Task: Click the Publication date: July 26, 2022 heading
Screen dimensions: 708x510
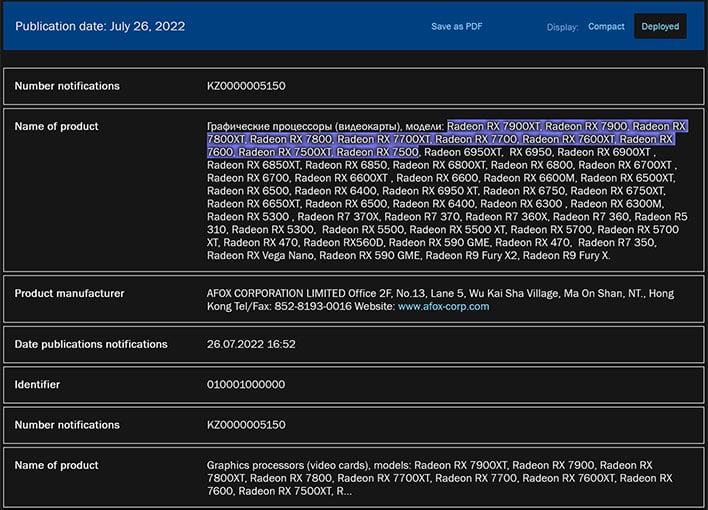Action: pyautogui.click(x=100, y=26)
